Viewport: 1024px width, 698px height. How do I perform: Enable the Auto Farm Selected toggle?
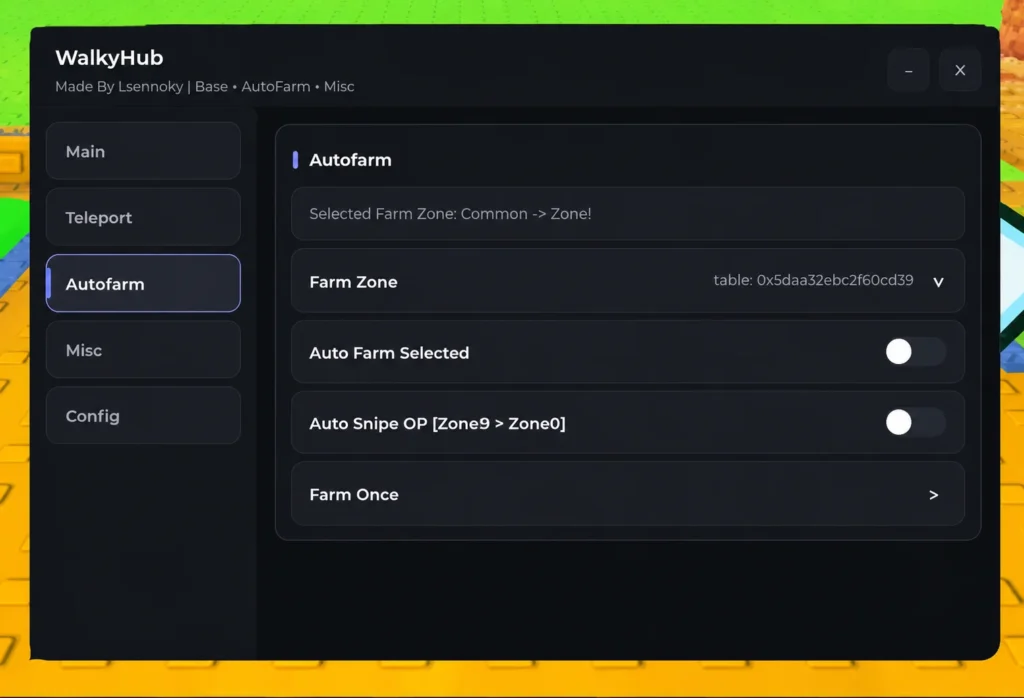tap(916, 352)
